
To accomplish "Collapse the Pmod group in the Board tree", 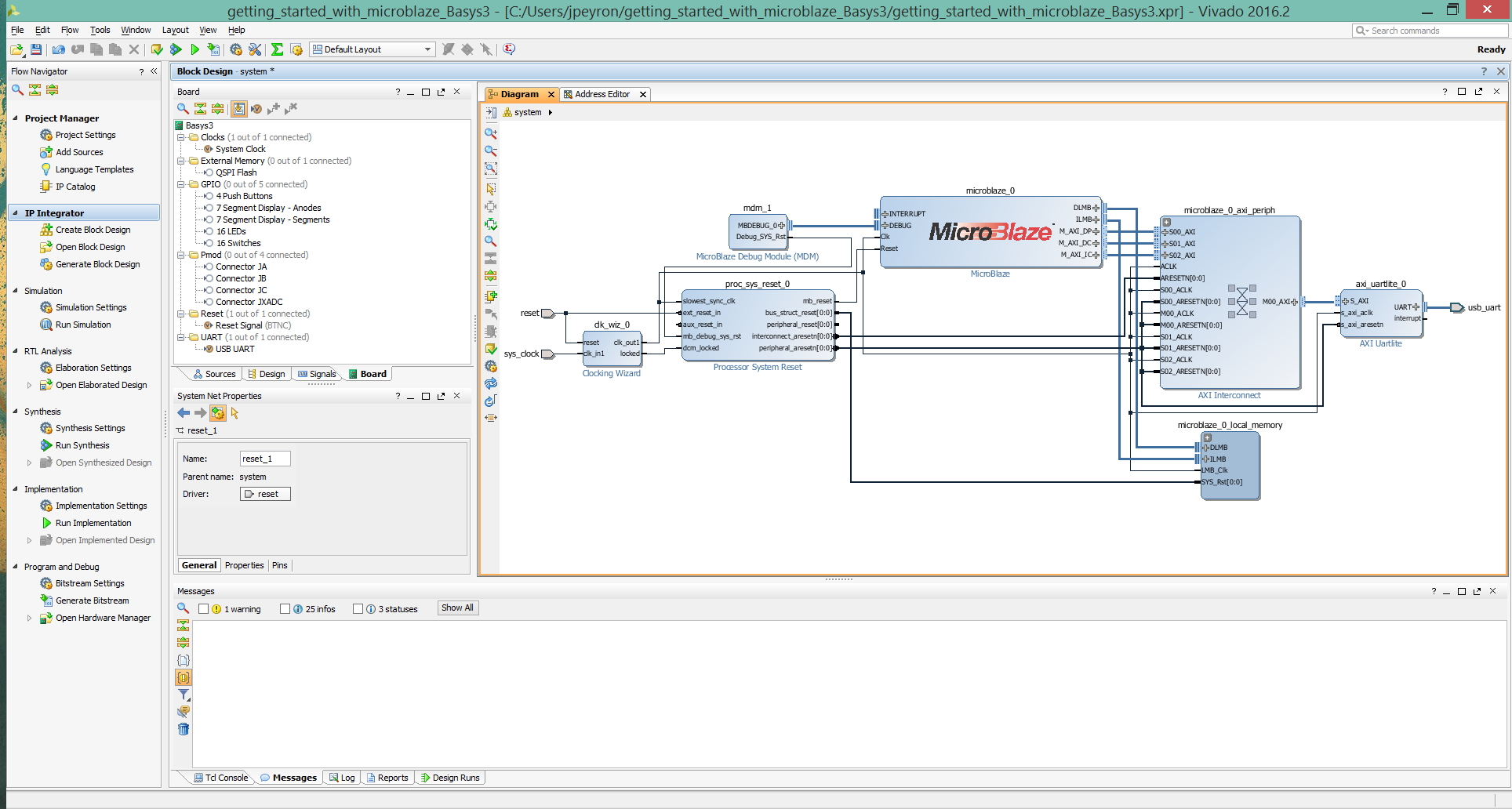I will pyautogui.click(x=182, y=255).
